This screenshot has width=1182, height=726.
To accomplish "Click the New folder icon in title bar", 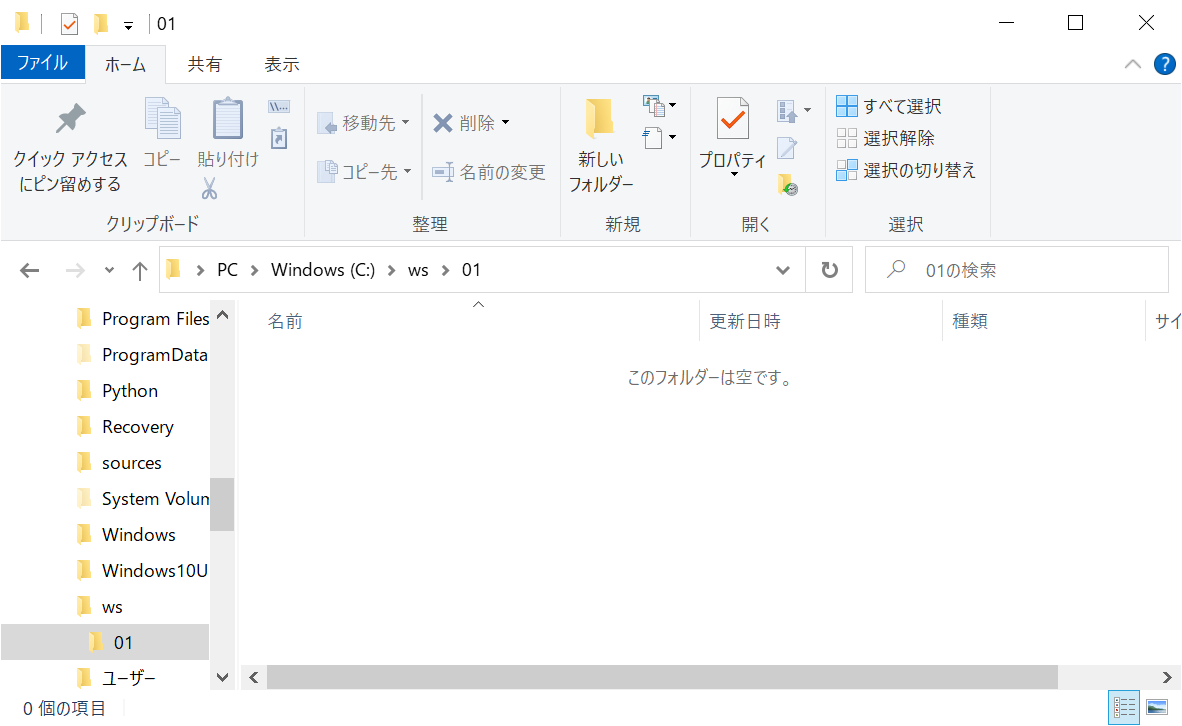I will tap(100, 24).
